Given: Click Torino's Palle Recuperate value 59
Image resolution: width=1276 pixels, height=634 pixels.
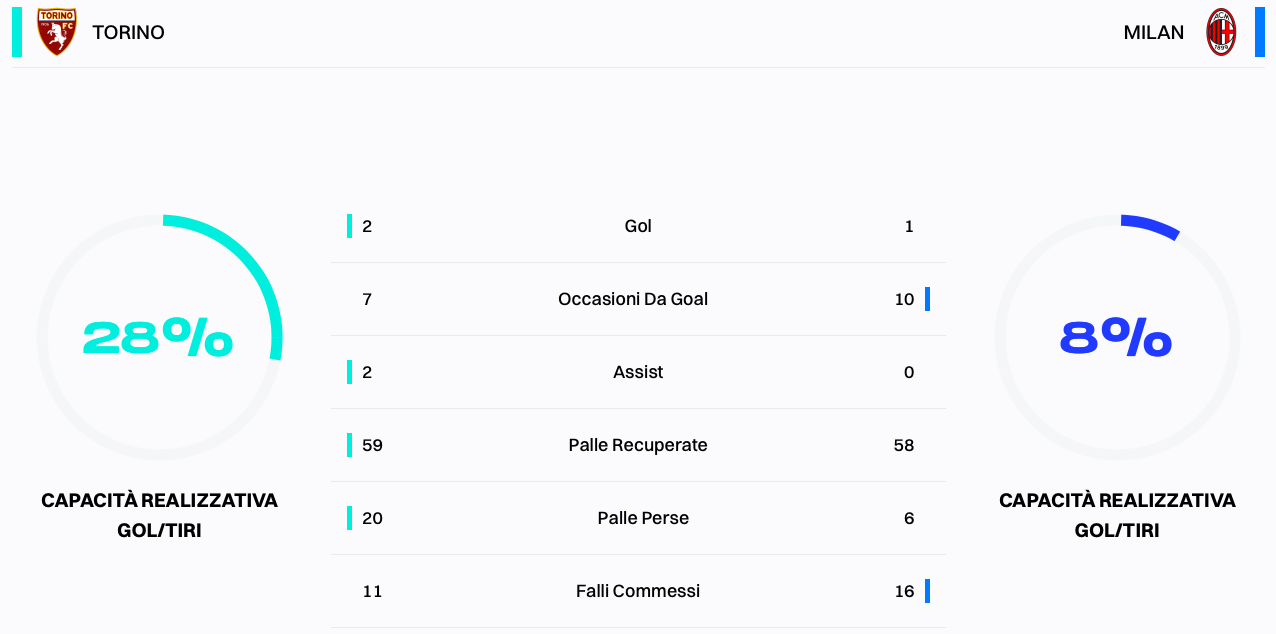Looking at the screenshot, I should 372,445.
